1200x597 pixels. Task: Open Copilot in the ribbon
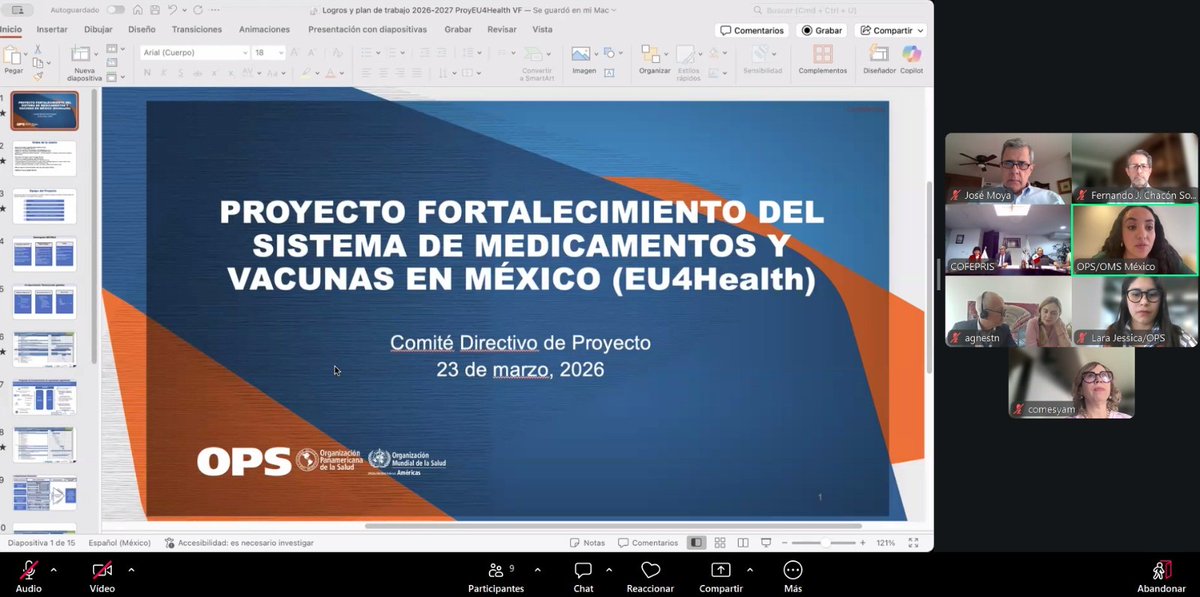(911, 54)
